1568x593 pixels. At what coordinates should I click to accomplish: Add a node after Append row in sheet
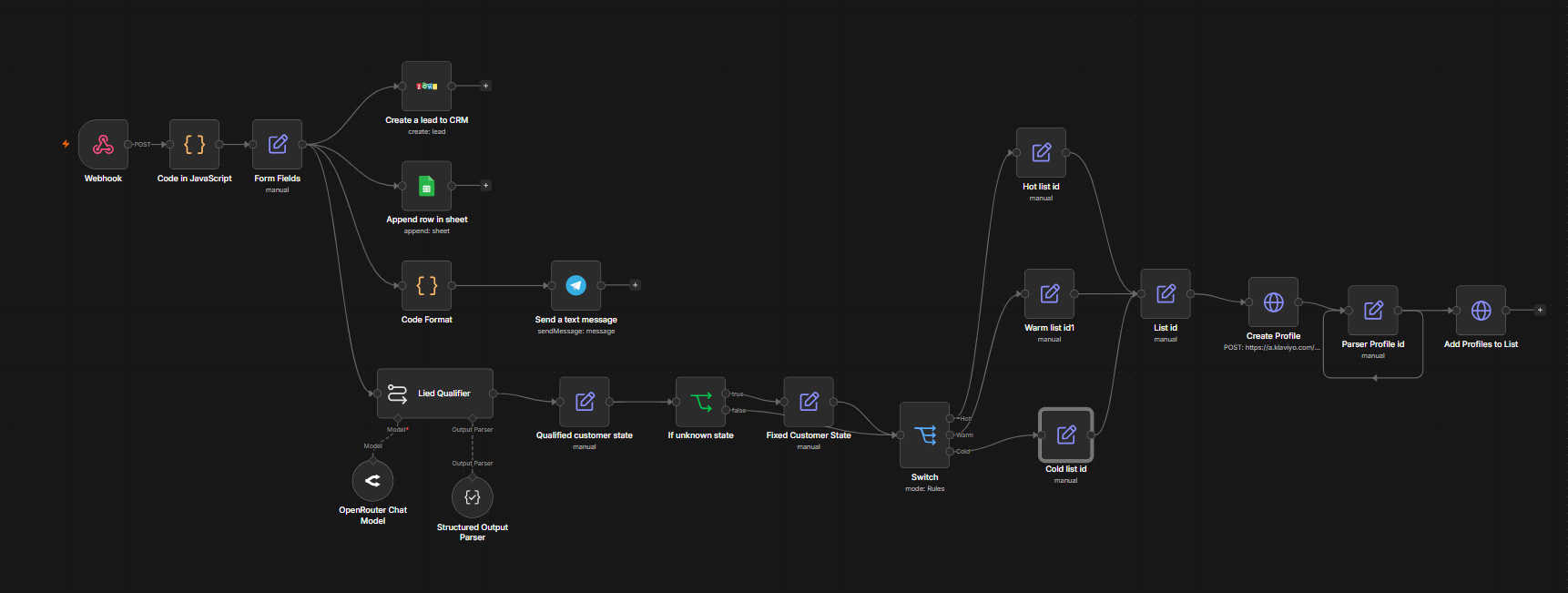click(x=485, y=185)
